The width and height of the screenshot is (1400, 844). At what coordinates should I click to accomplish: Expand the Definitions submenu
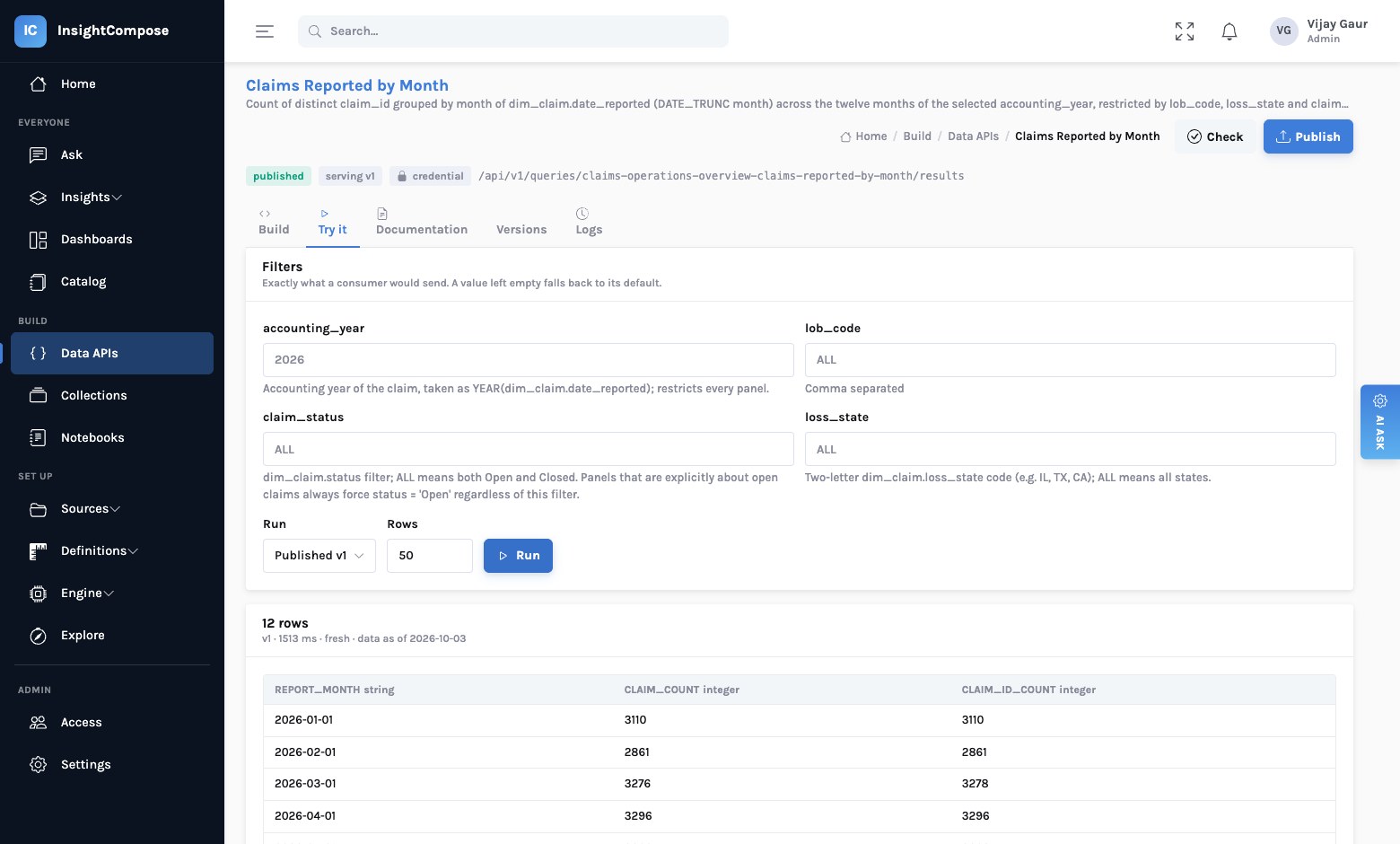112,550
